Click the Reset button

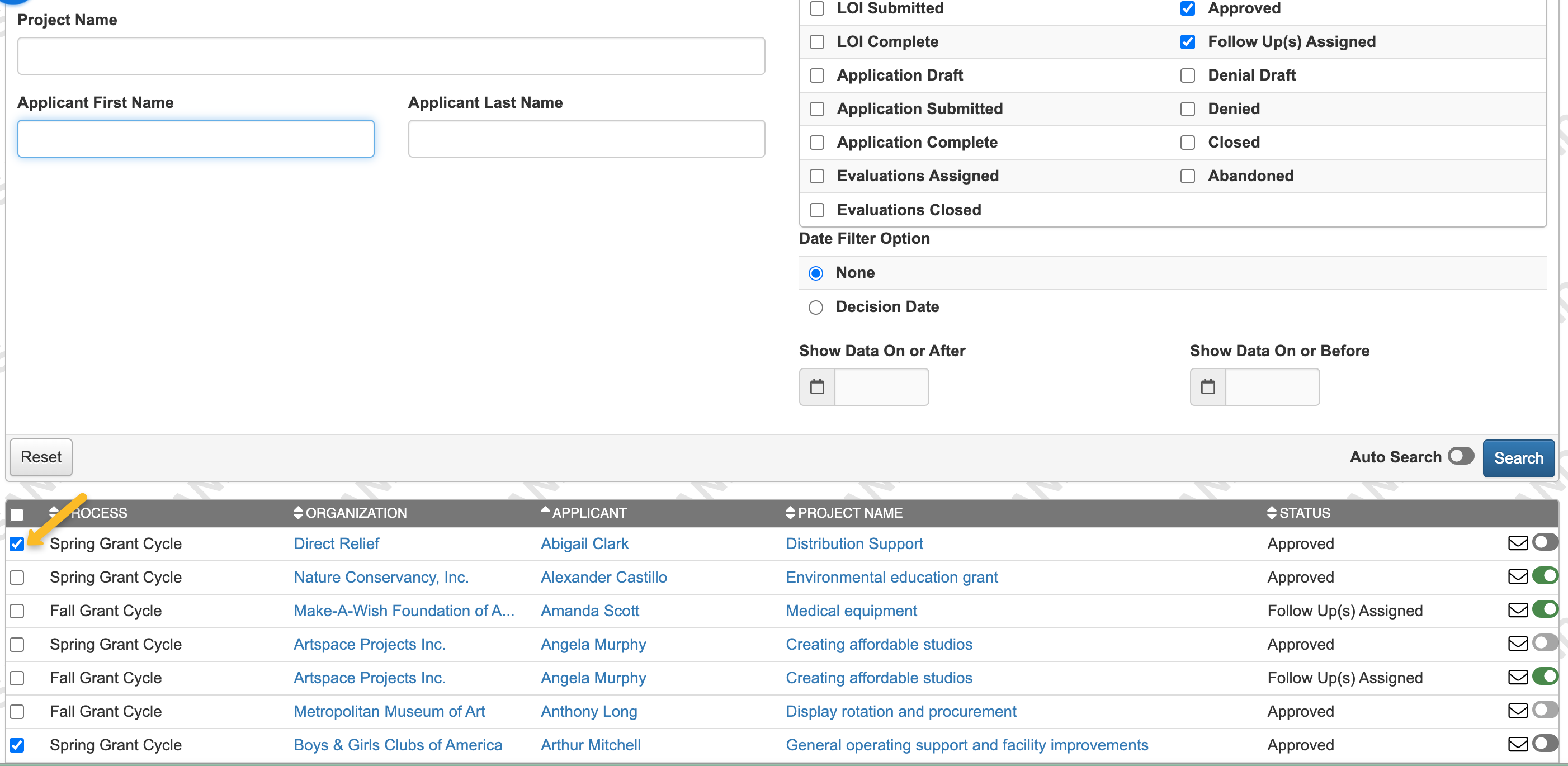40,457
